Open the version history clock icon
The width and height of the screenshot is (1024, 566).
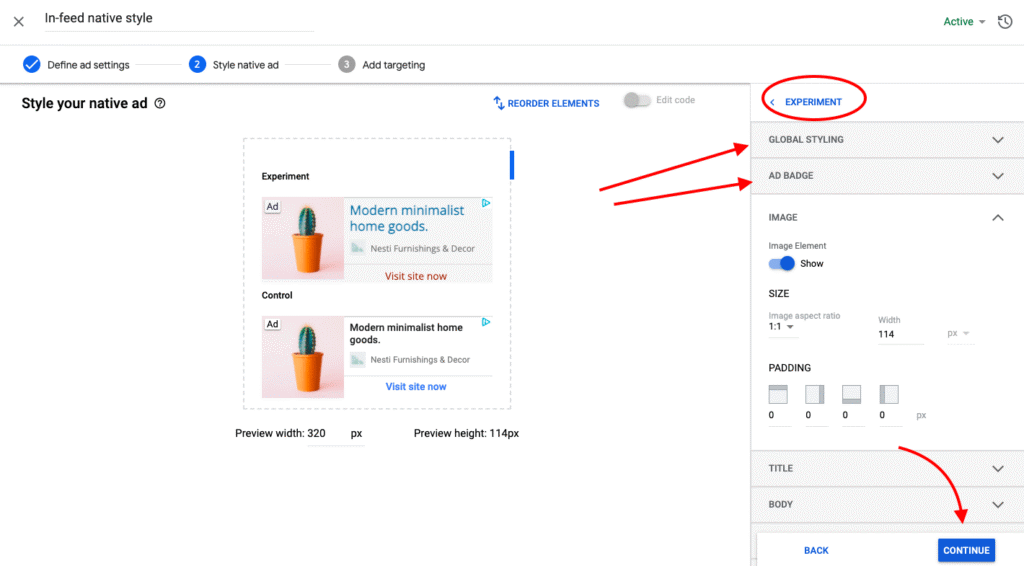tap(1005, 22)
